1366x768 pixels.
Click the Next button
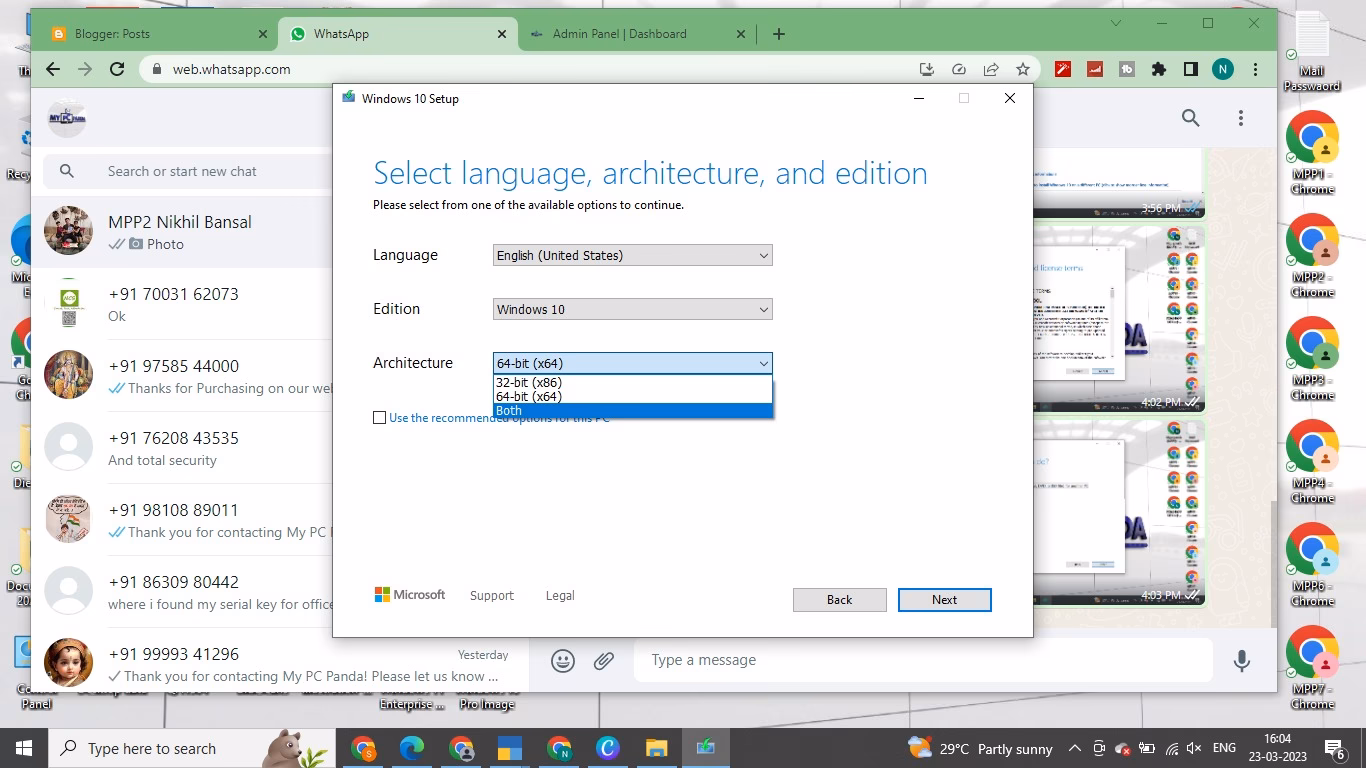point(944,599)
